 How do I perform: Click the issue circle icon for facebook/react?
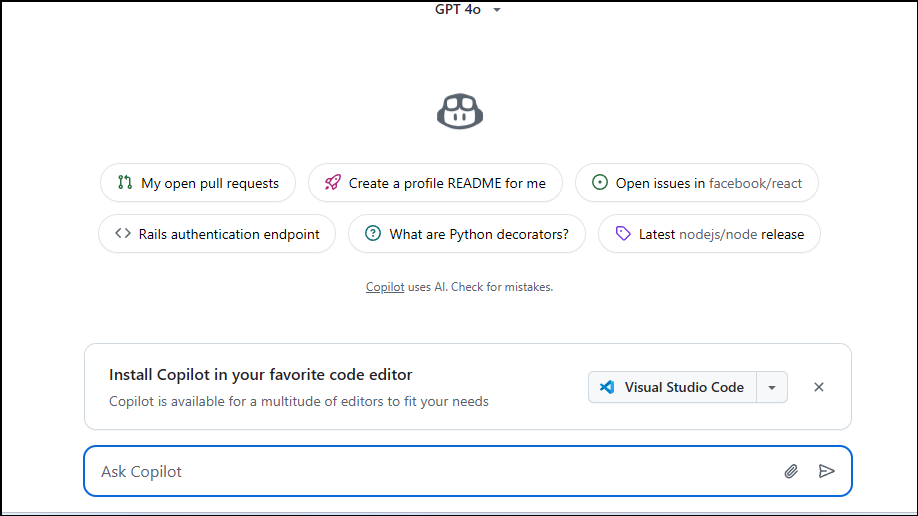600,183
